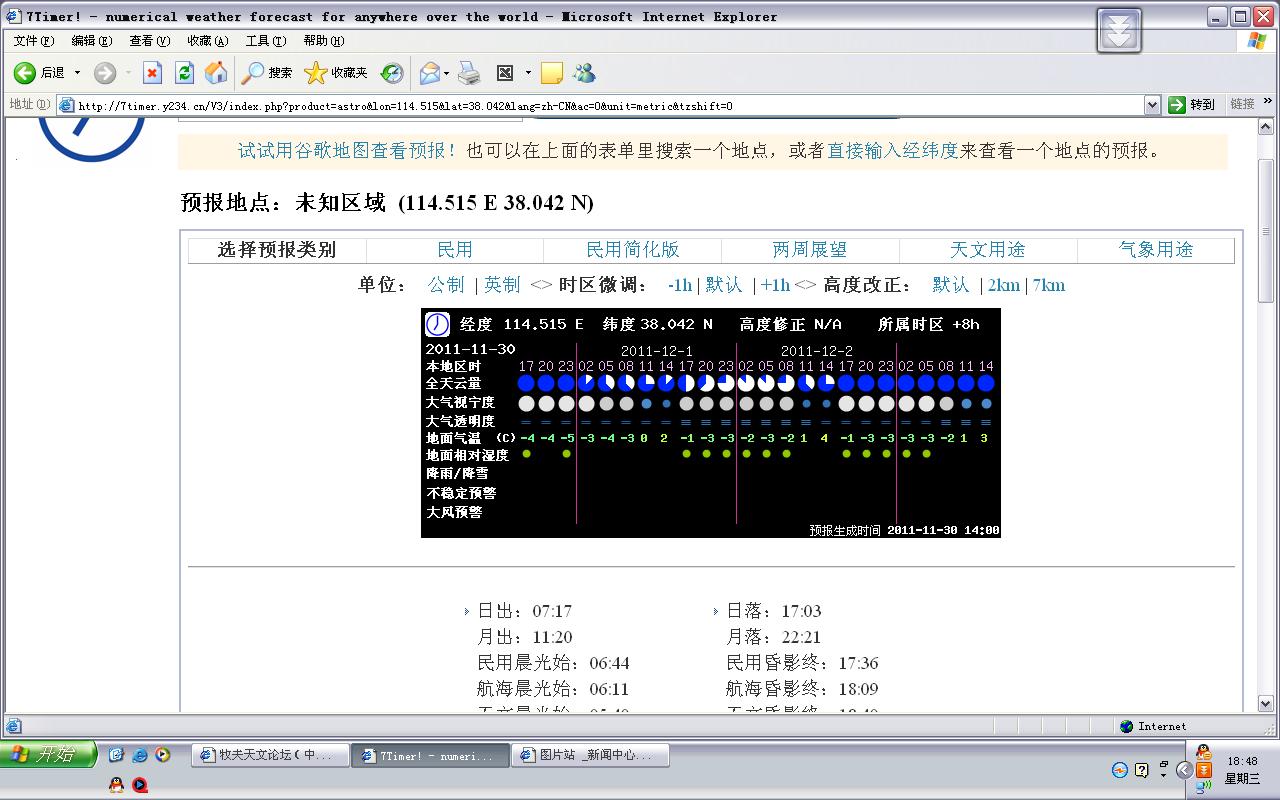1280x800 pixels.
Task: Refresh the page with the green arrows icon
Action: pos(184,73)
